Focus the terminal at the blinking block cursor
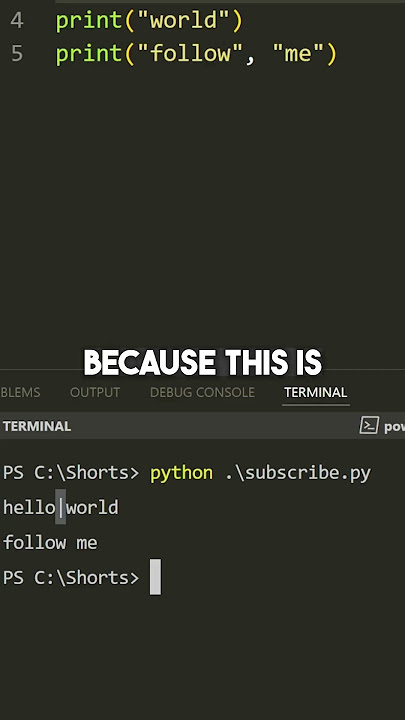The image size is (405, 720). pyautogui.click(x=155, y=577)
